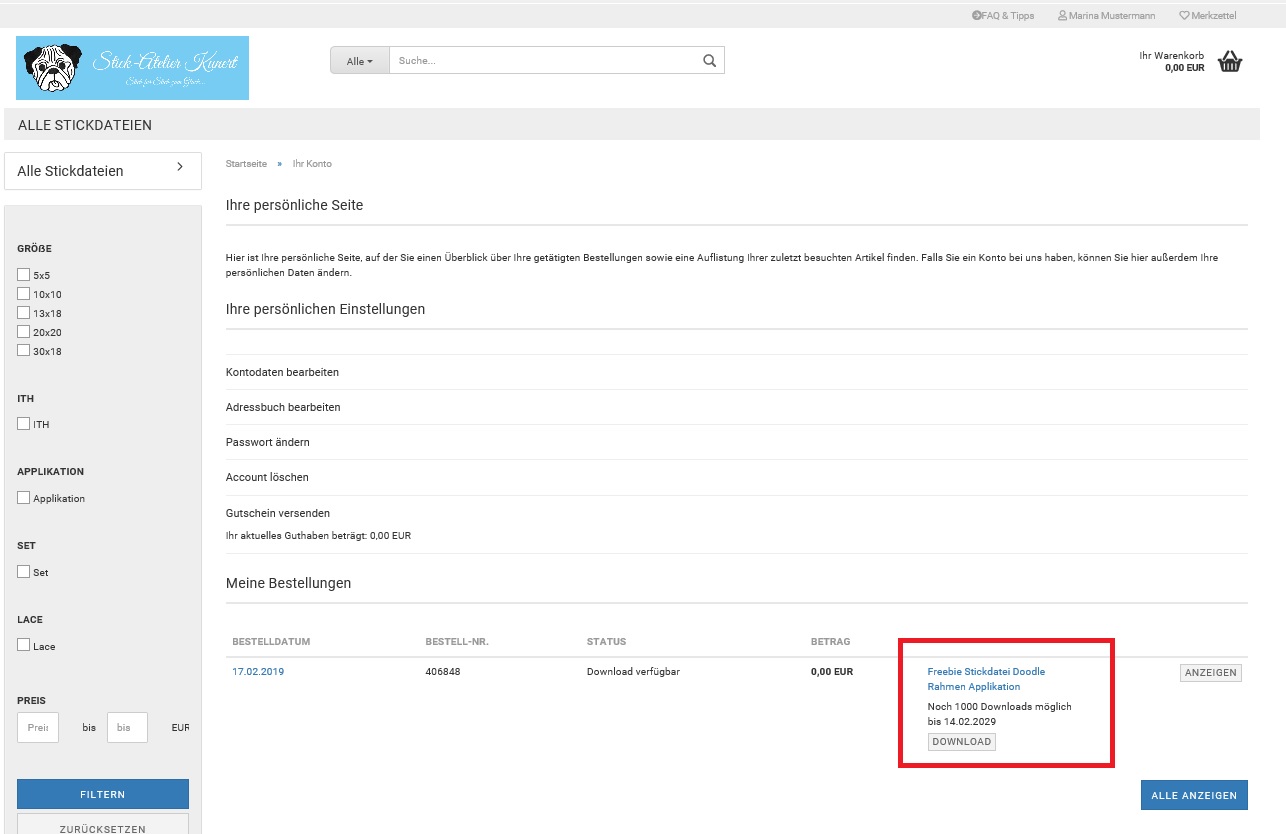Select Passwort ändern option
Screen dimensions: 1286x834
point(267,442)
